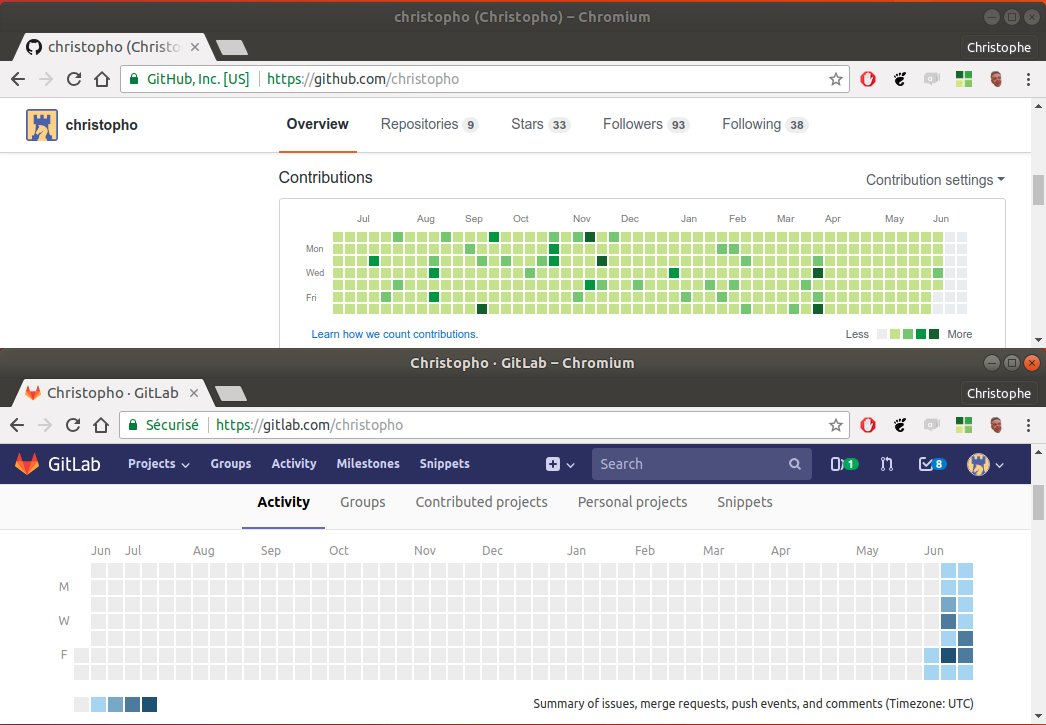Viewport: 1046px width, 725px height.
Task: Open Snippets in GitLab top navbar
Action: 444,464
